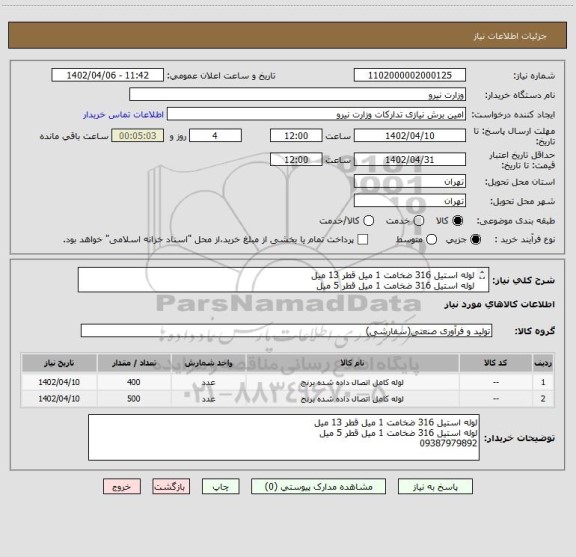Click the ایجاد کننده درخواست field
The height and width of the screenshot is (557, 576).
pos(316,115)
